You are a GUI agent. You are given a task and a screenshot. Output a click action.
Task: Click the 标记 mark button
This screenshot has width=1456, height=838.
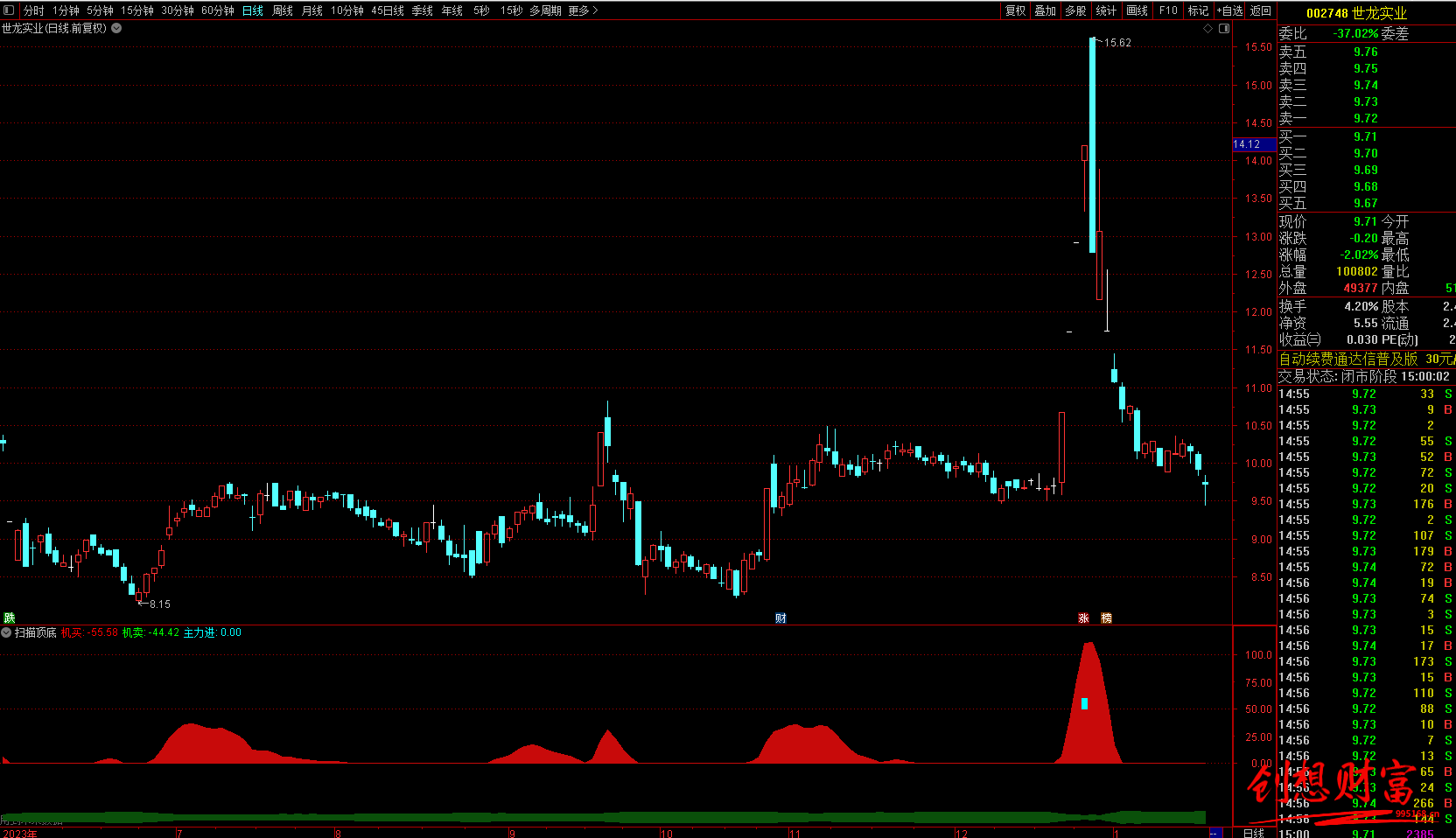[1199, 10]
